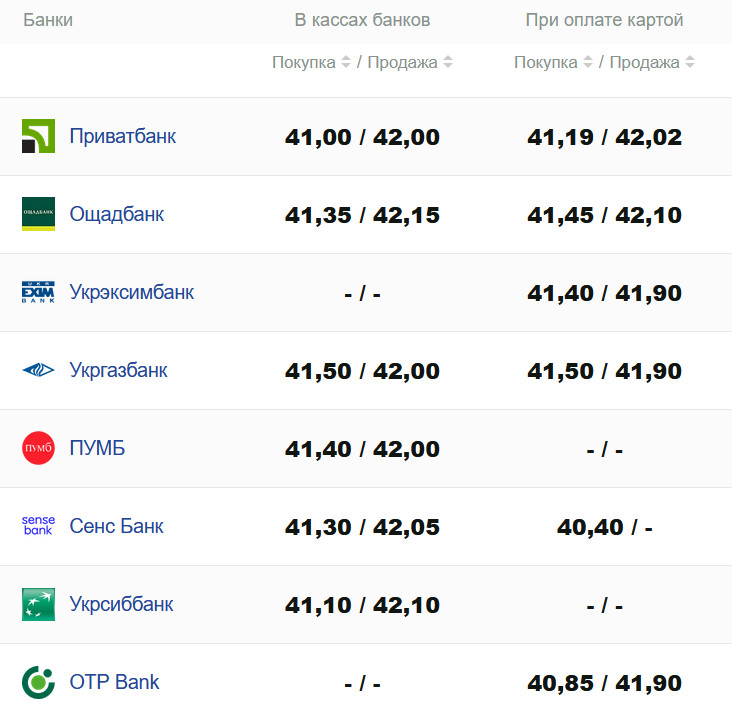Click the Privatbank green logo icon
The height and width of the screenshot is (721, 732).
click(x=38, y=136)
